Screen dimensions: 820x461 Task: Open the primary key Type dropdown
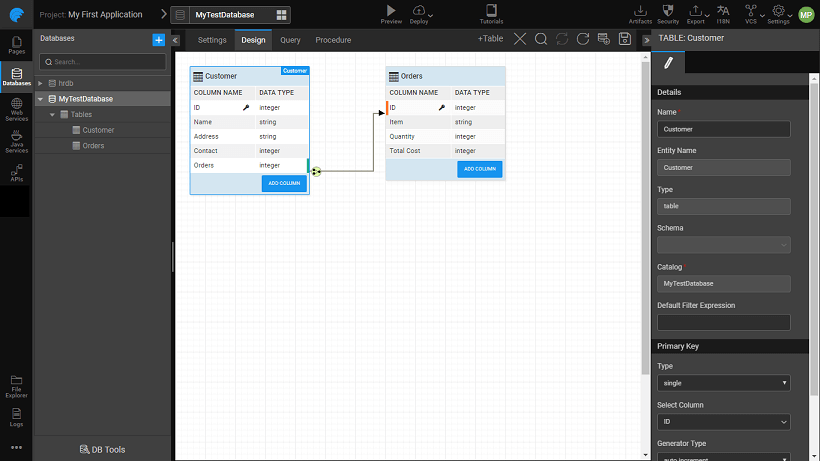(x=724, y=382)
